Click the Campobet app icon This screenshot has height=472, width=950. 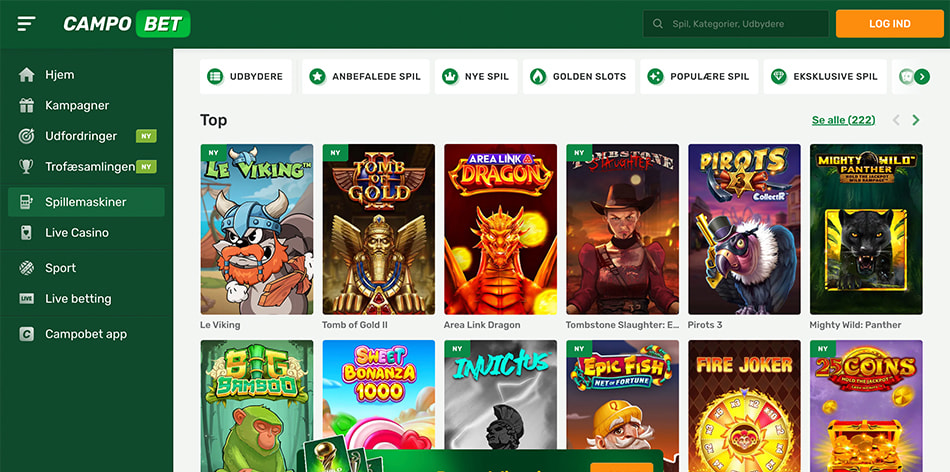[x=27, y=335]
